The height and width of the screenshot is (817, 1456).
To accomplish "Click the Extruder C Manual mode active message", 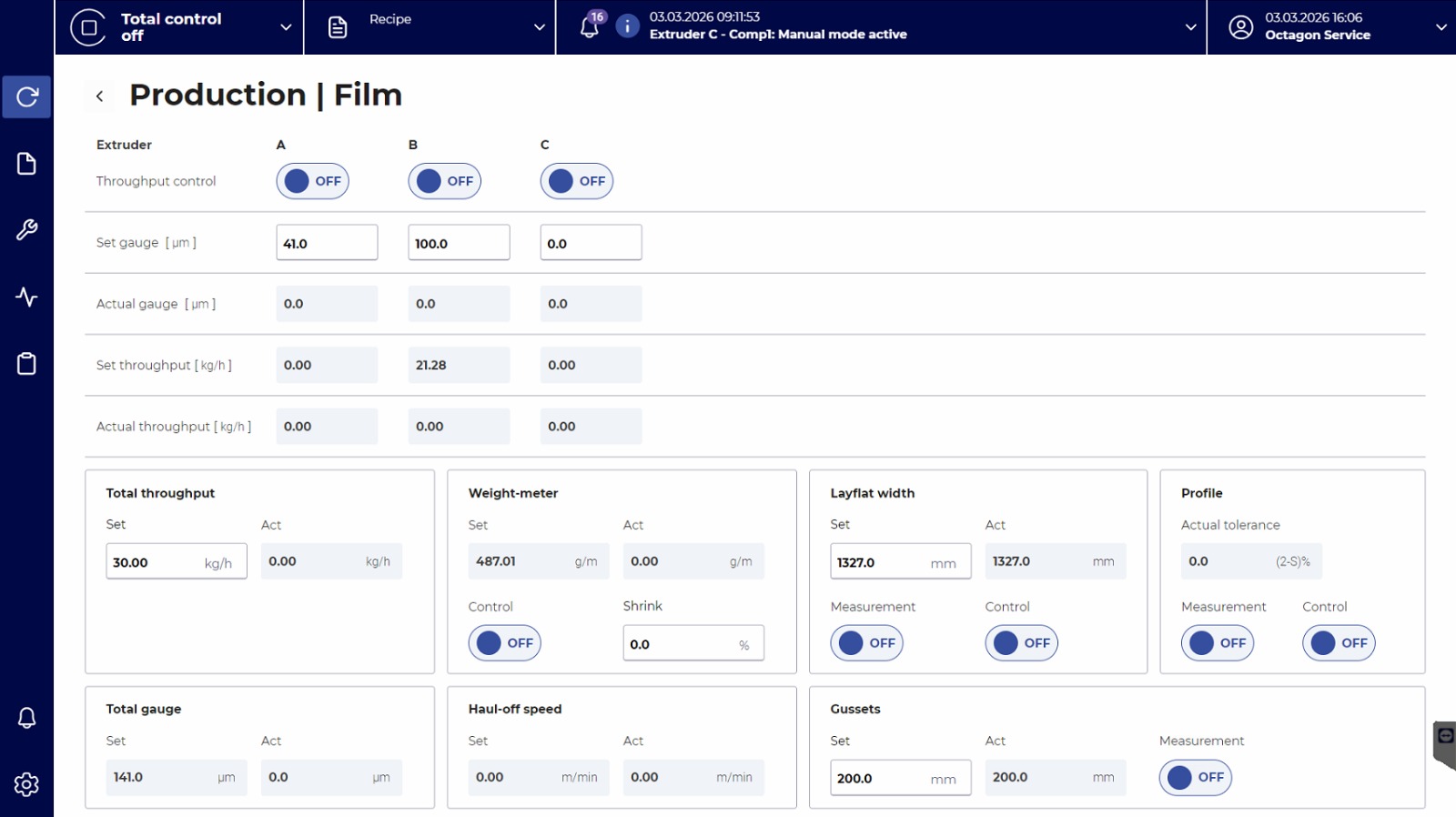I will pos(778,35).
